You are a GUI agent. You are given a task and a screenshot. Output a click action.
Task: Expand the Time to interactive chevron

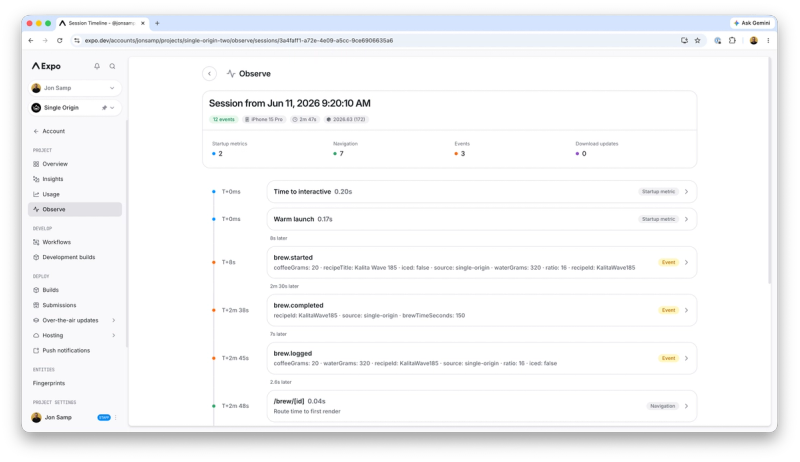(x=686, y=192)
